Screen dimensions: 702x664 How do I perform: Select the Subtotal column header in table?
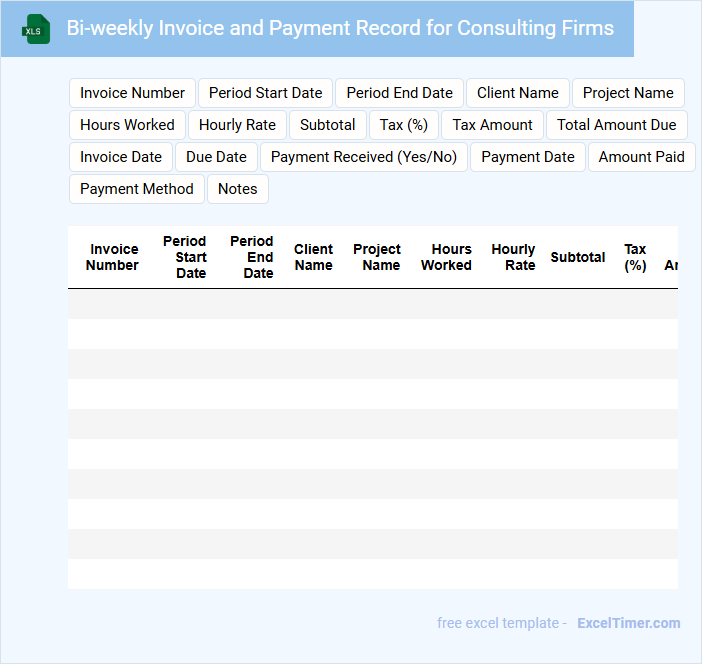click(577, 257)
